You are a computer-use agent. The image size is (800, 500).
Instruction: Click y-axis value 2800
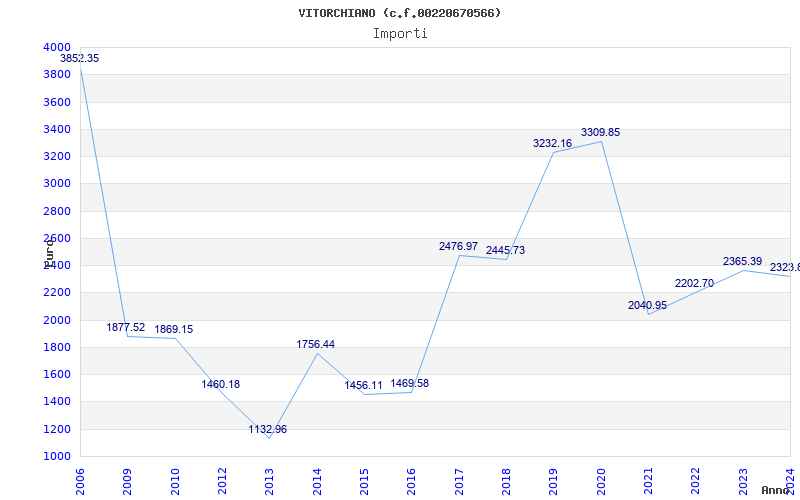pyautogui.click(x=57, y=211)
